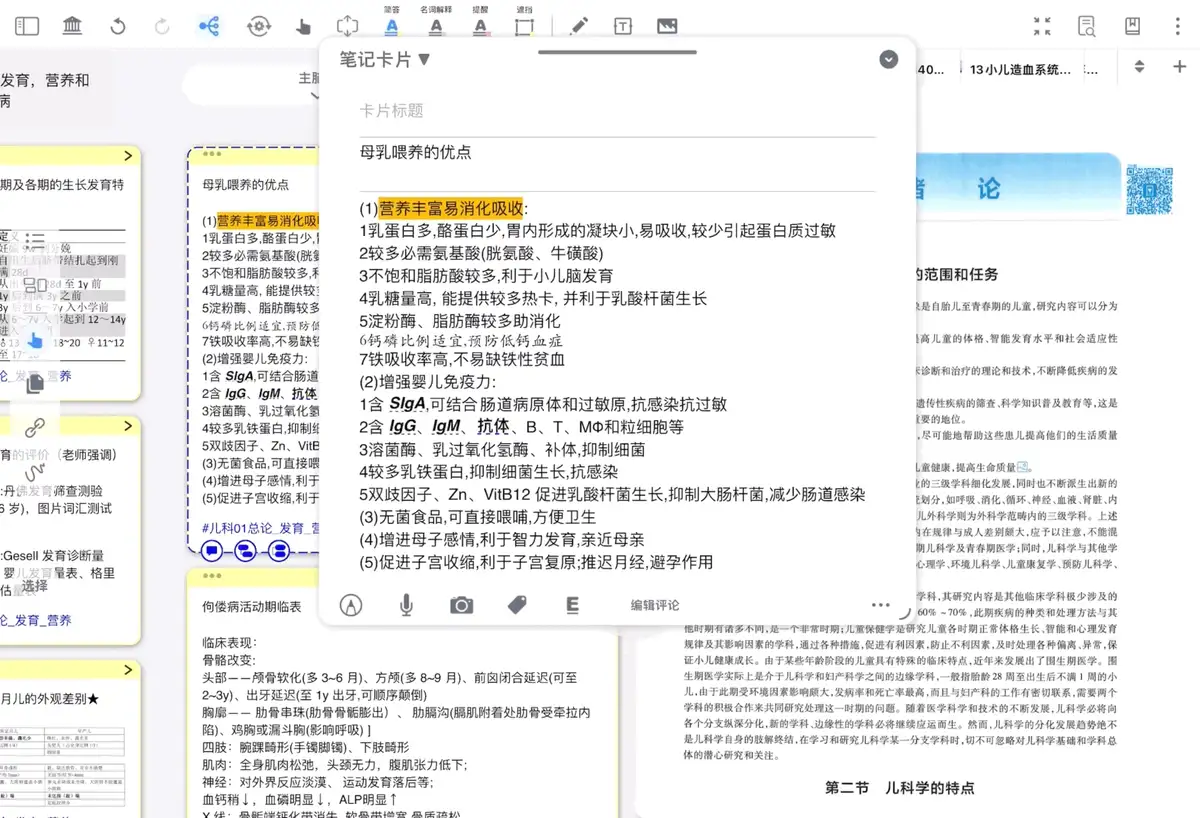Open the three dots on 母乳喂养 mind map card
Screen dimensions: 1200x818
pyautogui.click(x=211, y=155)
